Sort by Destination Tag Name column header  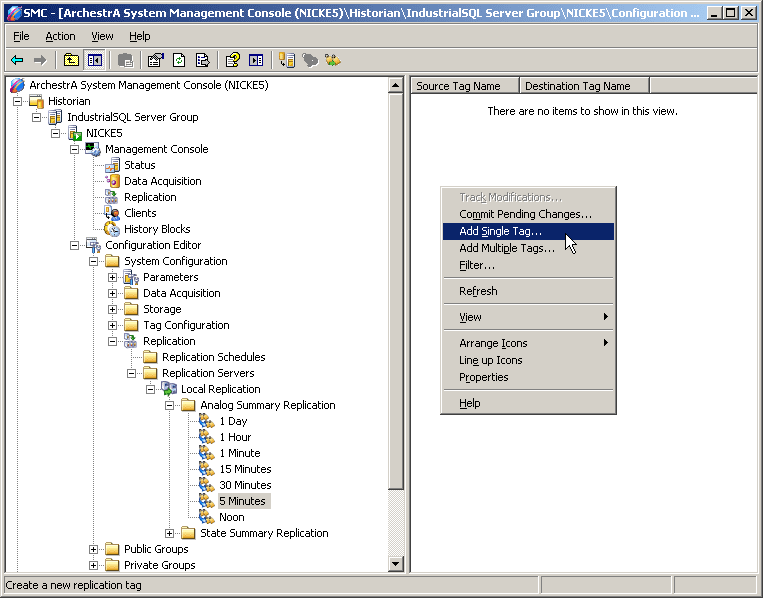(584, 86)
